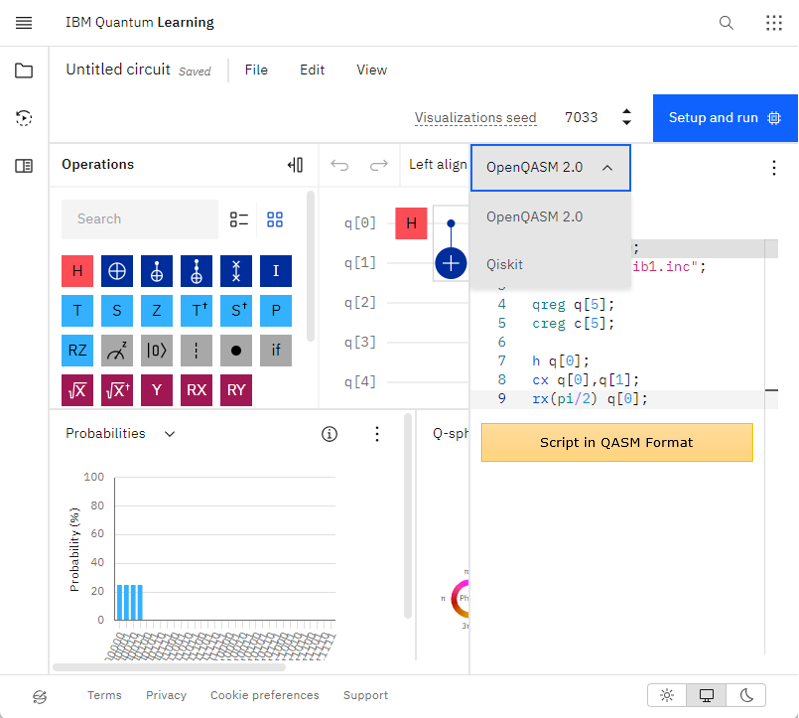Select the H gate in Operations
799x718 pixels.
77,271
